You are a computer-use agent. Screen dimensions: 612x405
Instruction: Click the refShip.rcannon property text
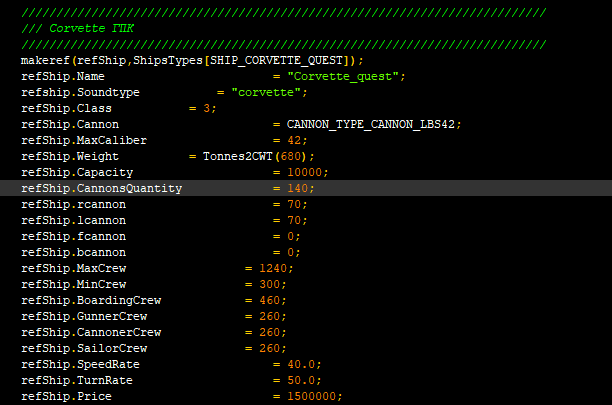73,204
